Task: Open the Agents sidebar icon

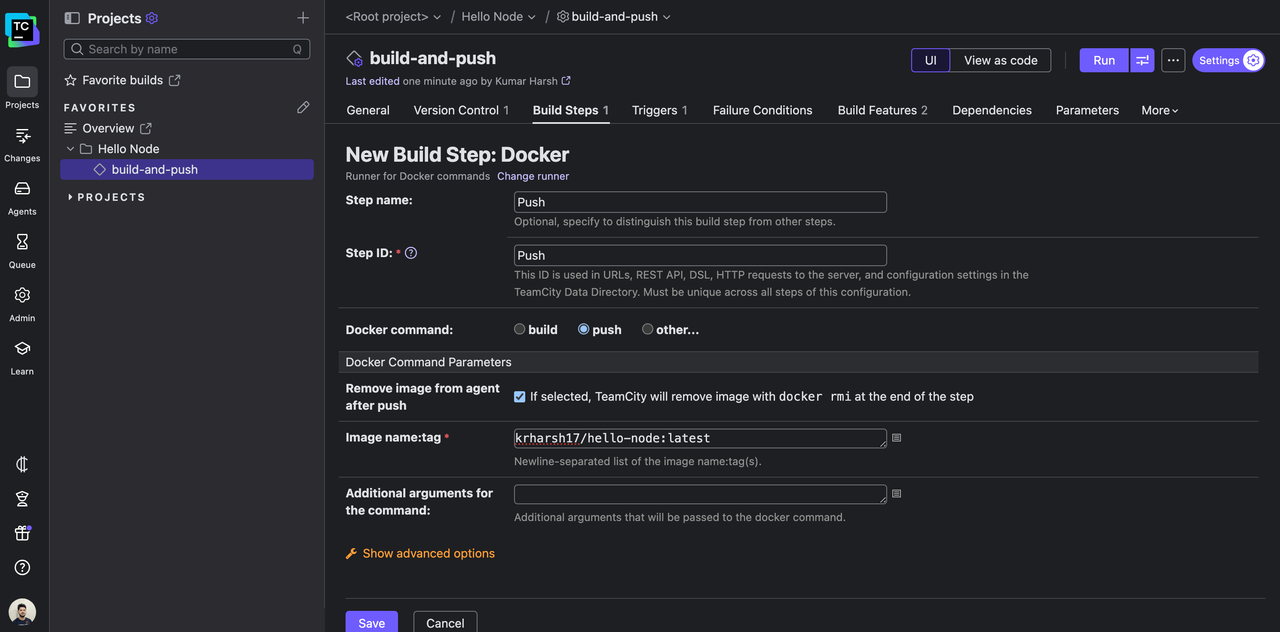Action: coord(22,197)
